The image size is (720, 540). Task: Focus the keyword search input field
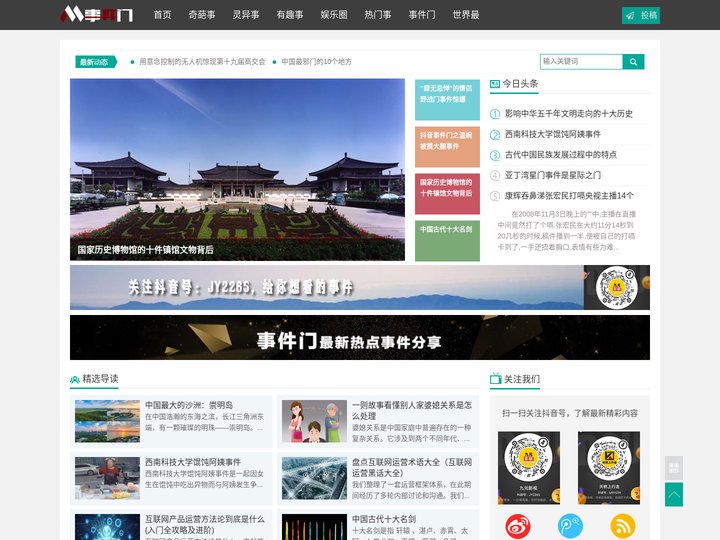[581, 62]
